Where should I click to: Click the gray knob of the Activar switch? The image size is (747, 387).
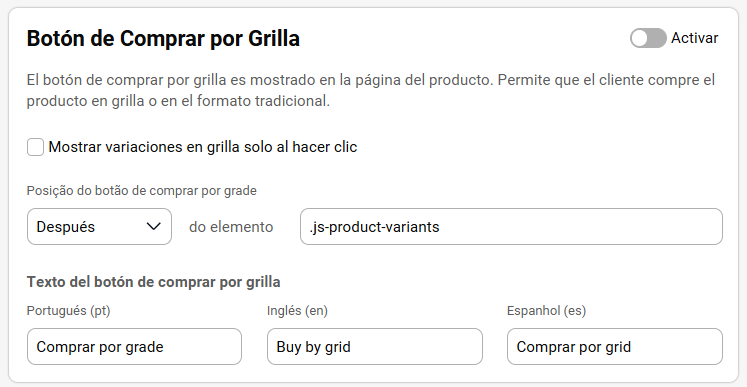click(x=640, y=38)
